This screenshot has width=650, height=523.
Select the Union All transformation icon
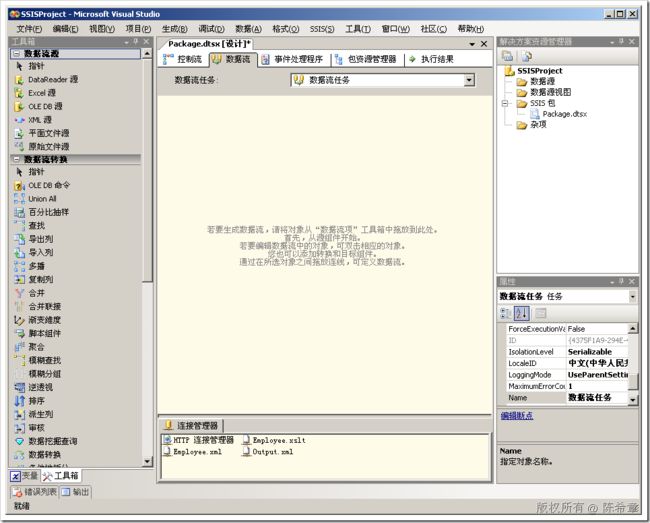point(19,199)
